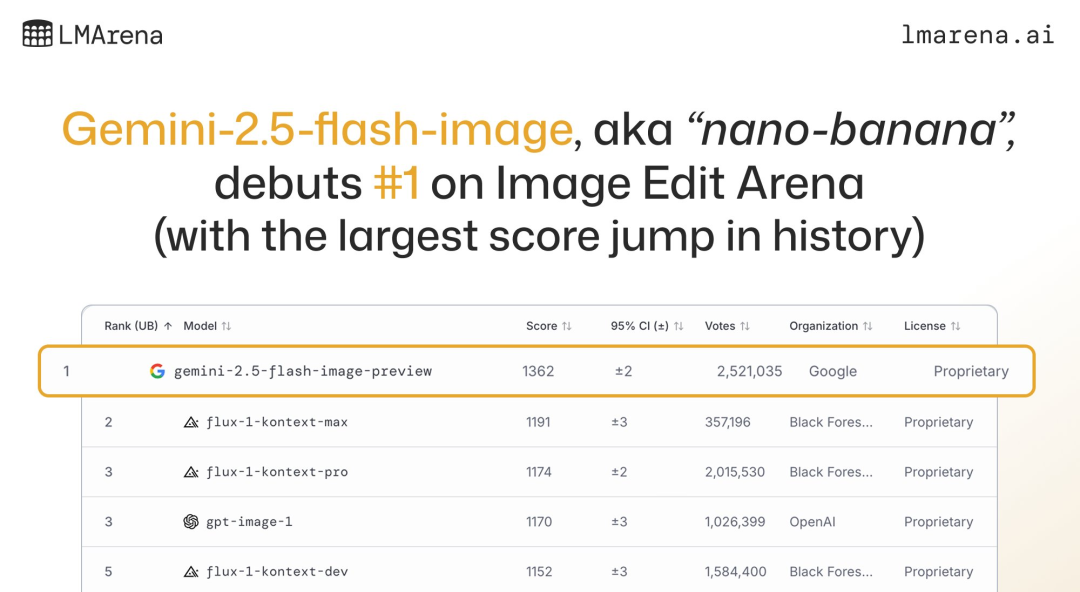1080x592 pixels.
Task: Toggle the Rank (UB) ascending sort arrow
Action: [x=167, y=326]
